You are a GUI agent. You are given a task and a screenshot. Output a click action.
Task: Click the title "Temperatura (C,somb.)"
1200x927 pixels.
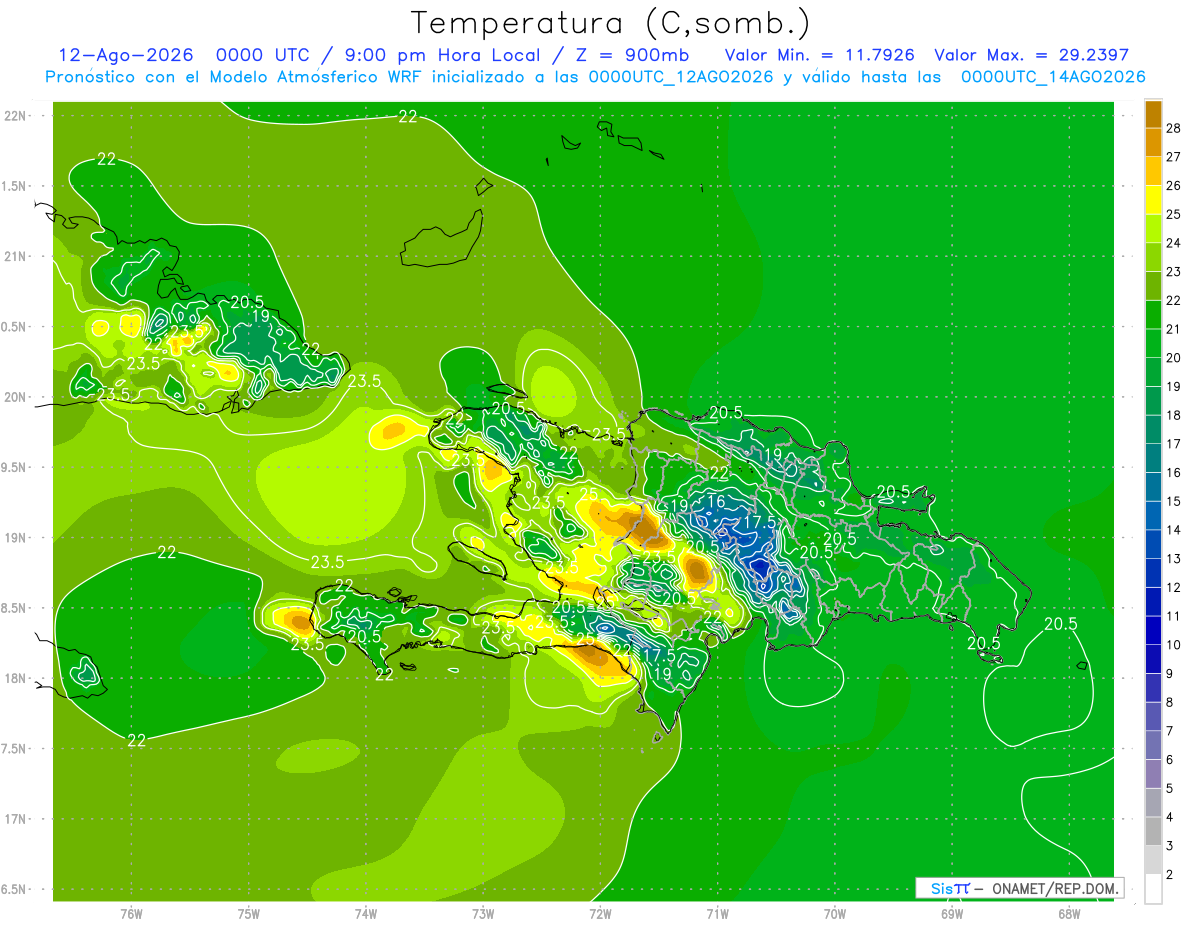coord(610,23)
